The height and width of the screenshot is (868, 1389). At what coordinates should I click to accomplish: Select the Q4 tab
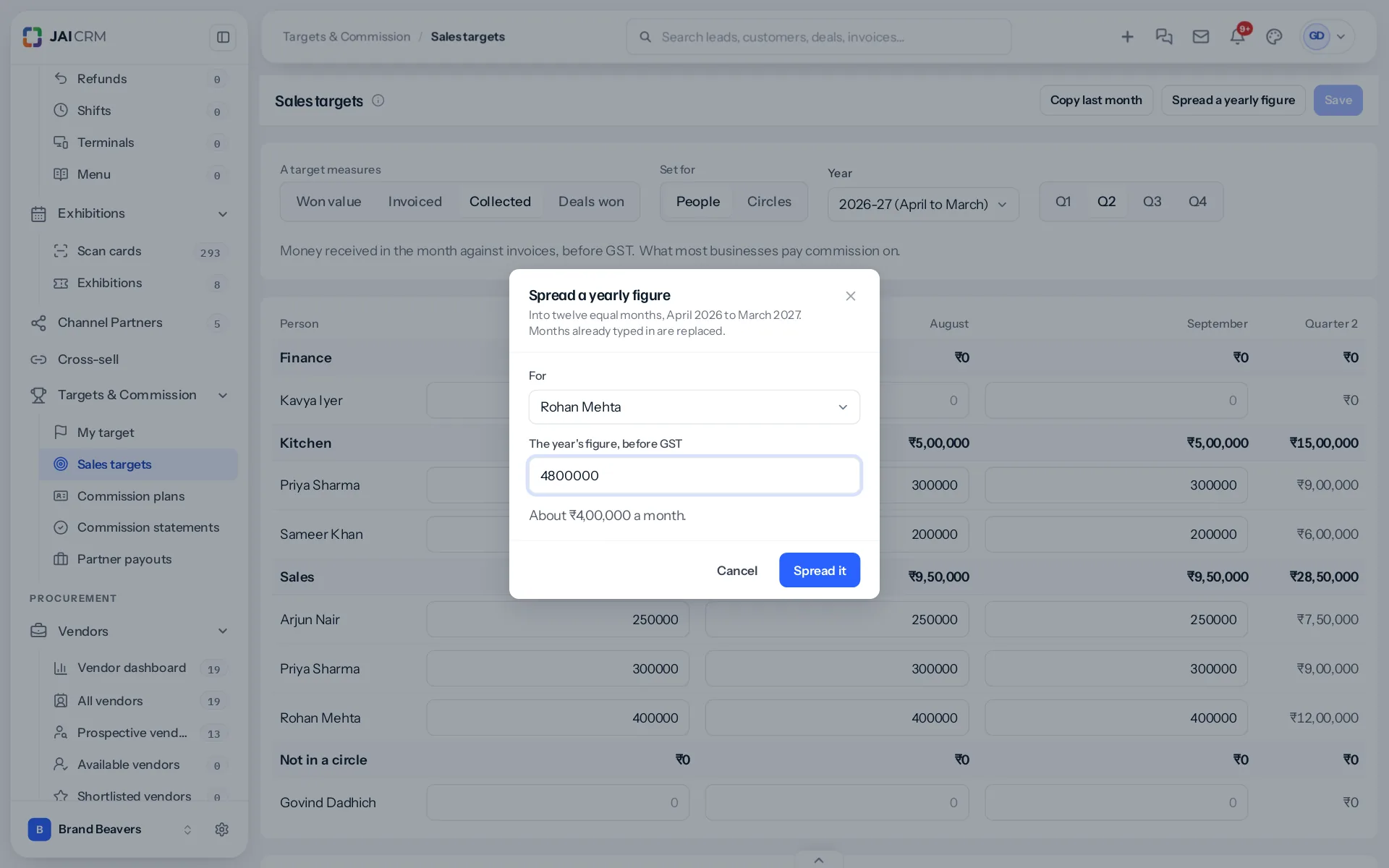[1197, 202]
